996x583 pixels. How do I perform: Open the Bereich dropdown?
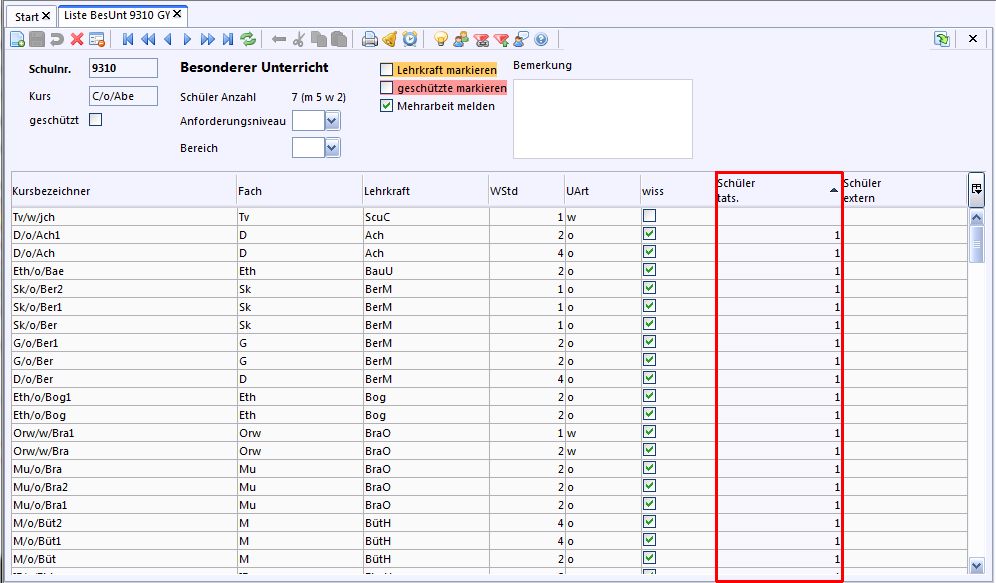[332, 148]
